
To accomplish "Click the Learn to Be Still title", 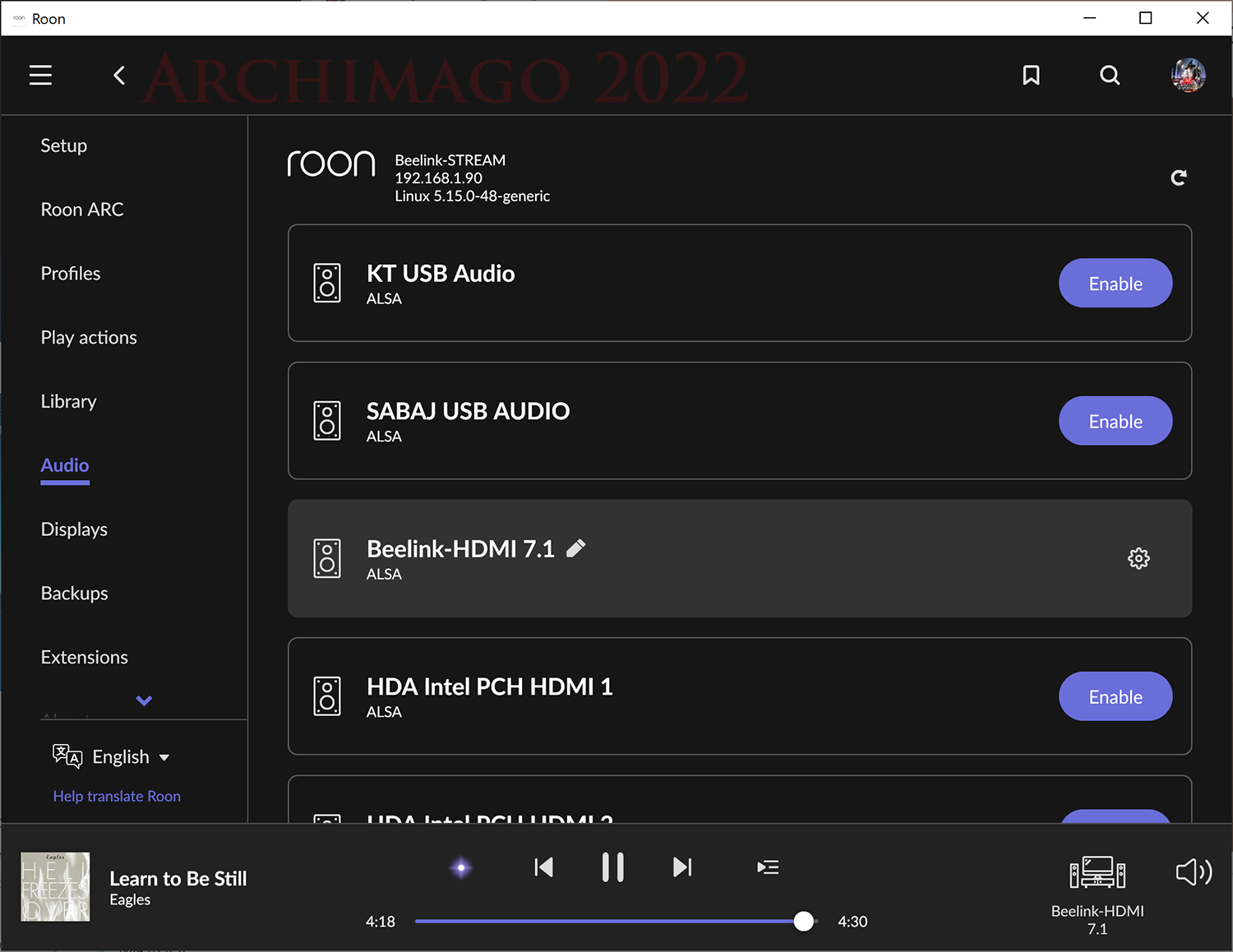I will point(178,879).
